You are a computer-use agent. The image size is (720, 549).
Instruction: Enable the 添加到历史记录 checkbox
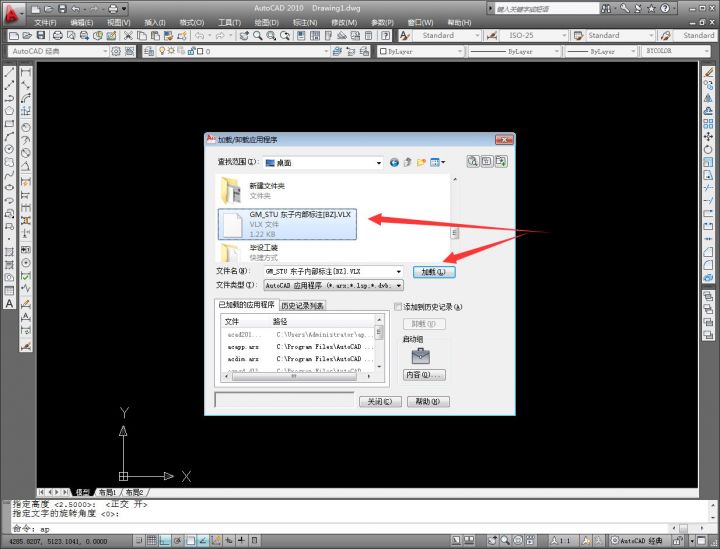tap(398, 307)
